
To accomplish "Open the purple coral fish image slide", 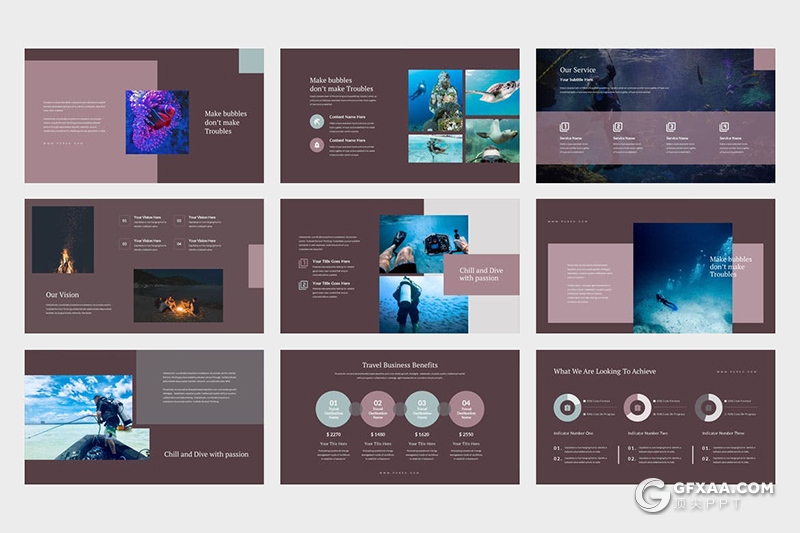I will coord(157,122).
